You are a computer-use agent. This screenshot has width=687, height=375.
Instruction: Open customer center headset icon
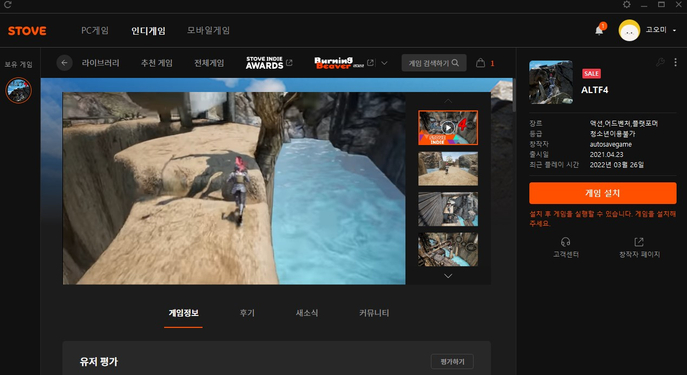coord(566,242)
